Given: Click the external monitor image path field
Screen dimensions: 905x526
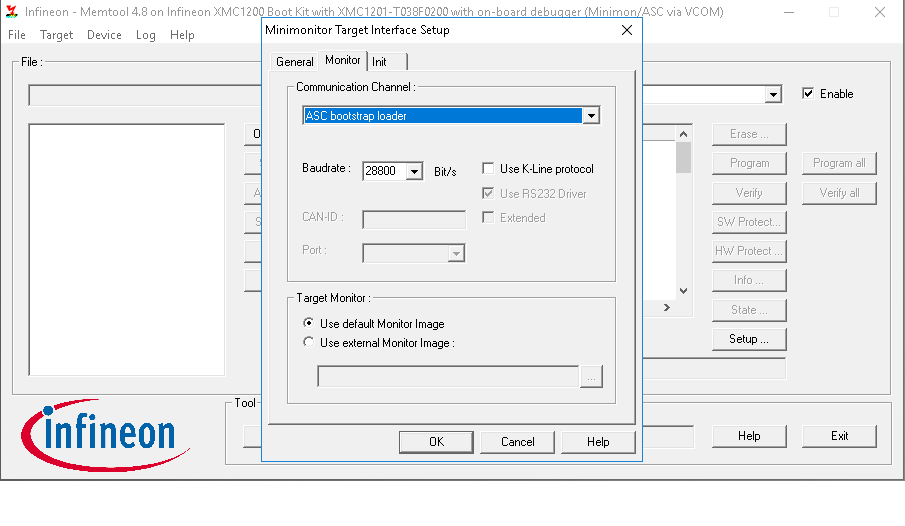Looking at the screenshot, I should pyautogui.click(x=448, y=376).
